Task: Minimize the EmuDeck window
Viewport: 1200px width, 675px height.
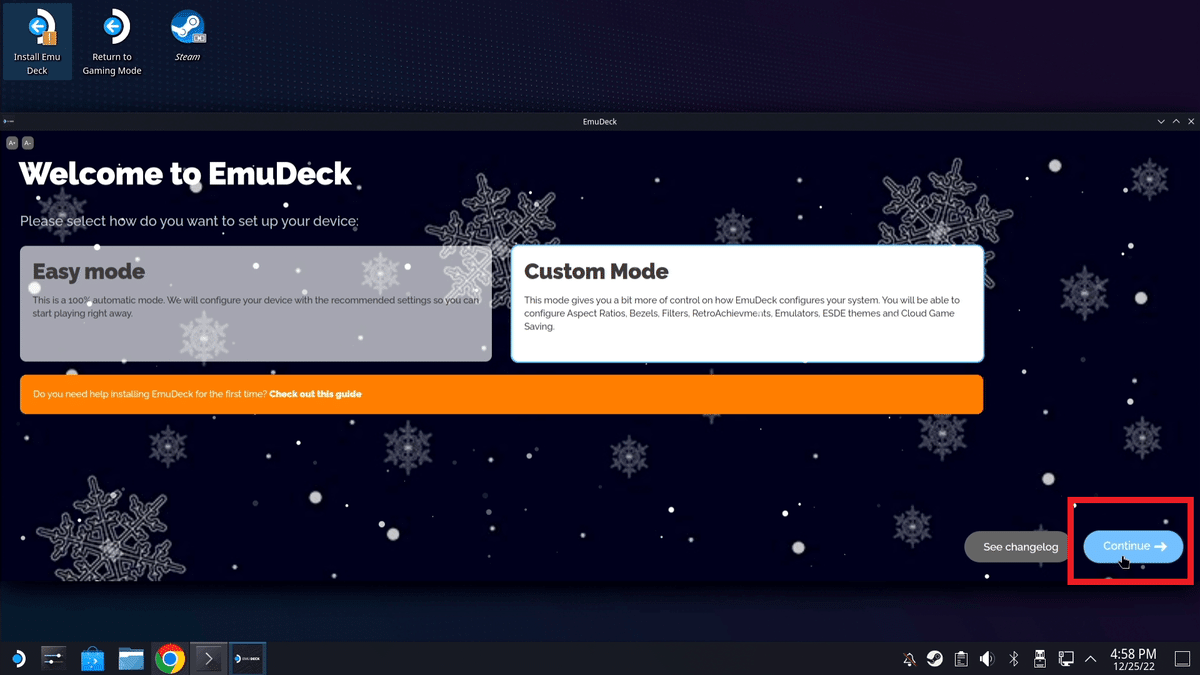Action: (1161, 121)
